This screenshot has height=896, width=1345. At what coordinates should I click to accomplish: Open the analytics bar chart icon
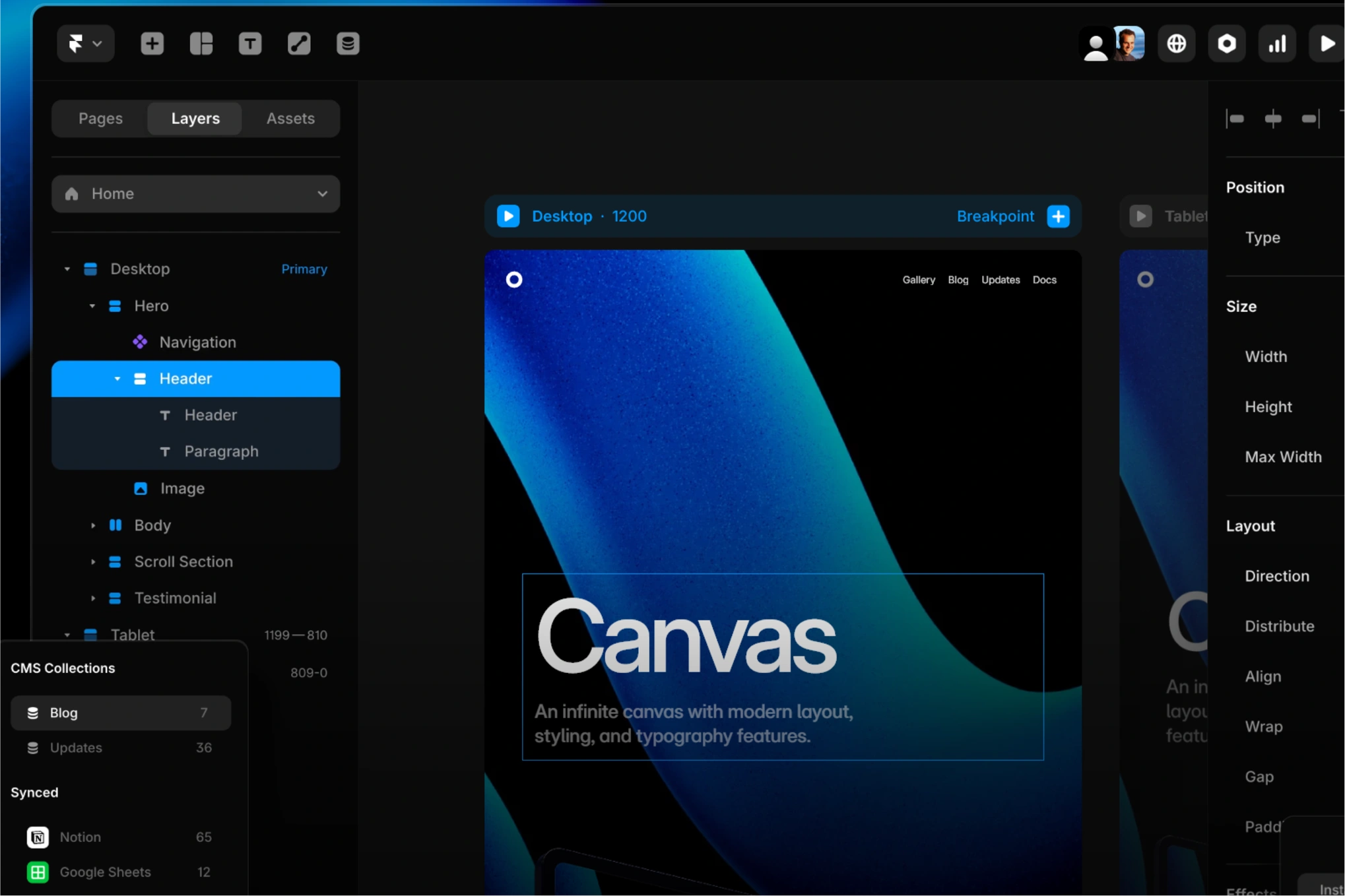(1276, 44)
